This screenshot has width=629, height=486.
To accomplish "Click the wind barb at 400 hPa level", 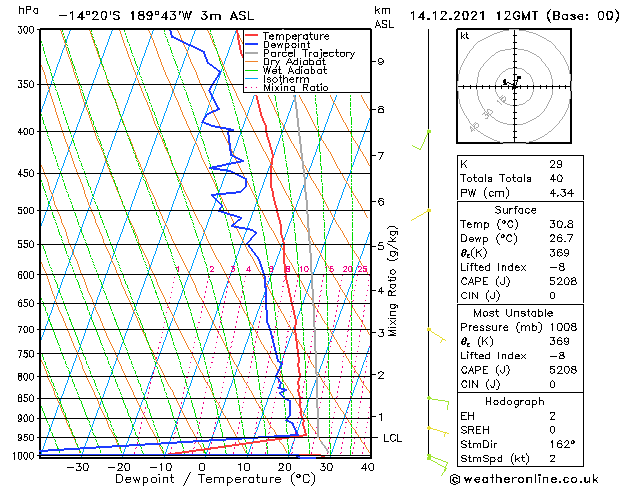I will pyautogui.click(x=425, y=140).
